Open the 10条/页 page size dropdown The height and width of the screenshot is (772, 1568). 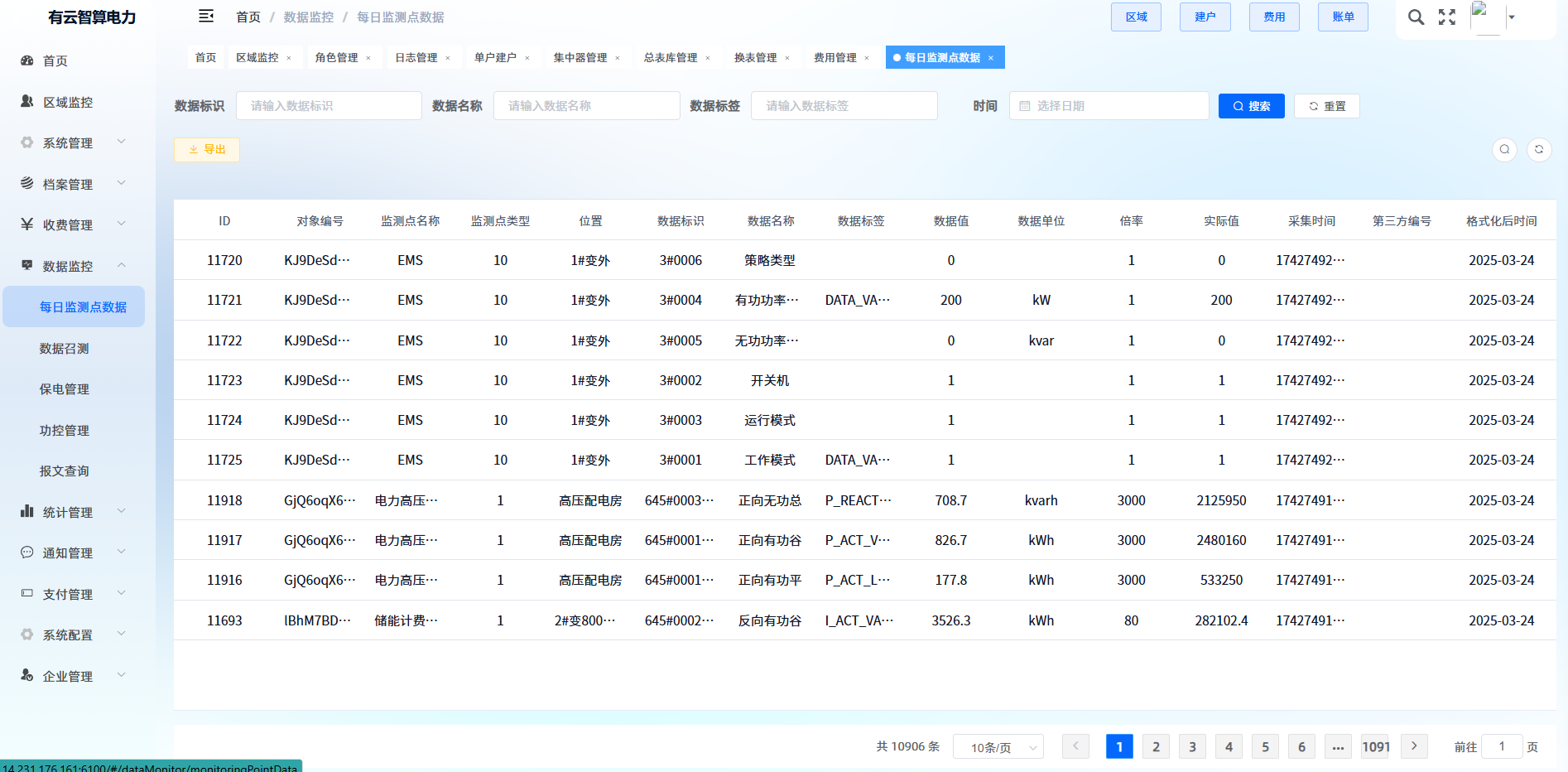pyautogui.click(x=998, y=747)
